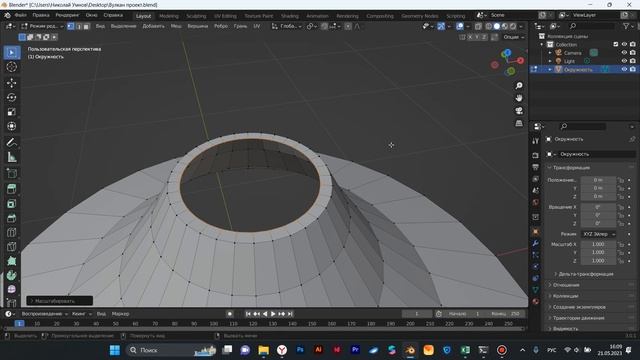Select the Extrude Region tool
Viewport: 640px width, 360px height.
11,189
